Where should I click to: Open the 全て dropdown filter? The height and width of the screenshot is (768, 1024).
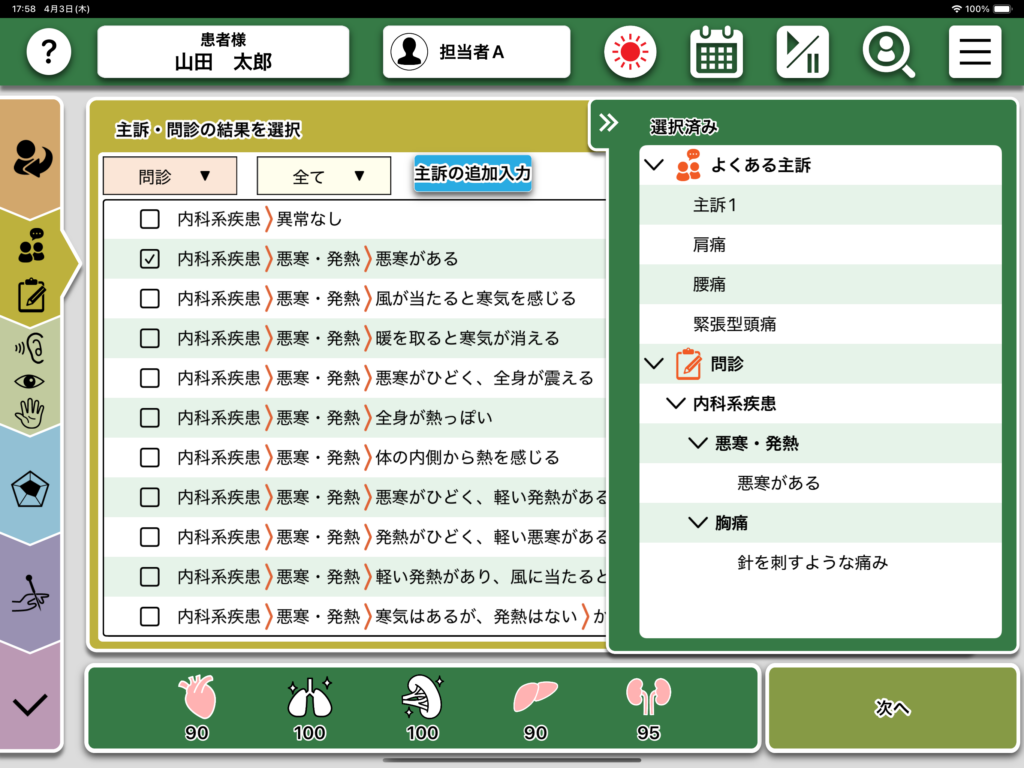pos(323,176)
